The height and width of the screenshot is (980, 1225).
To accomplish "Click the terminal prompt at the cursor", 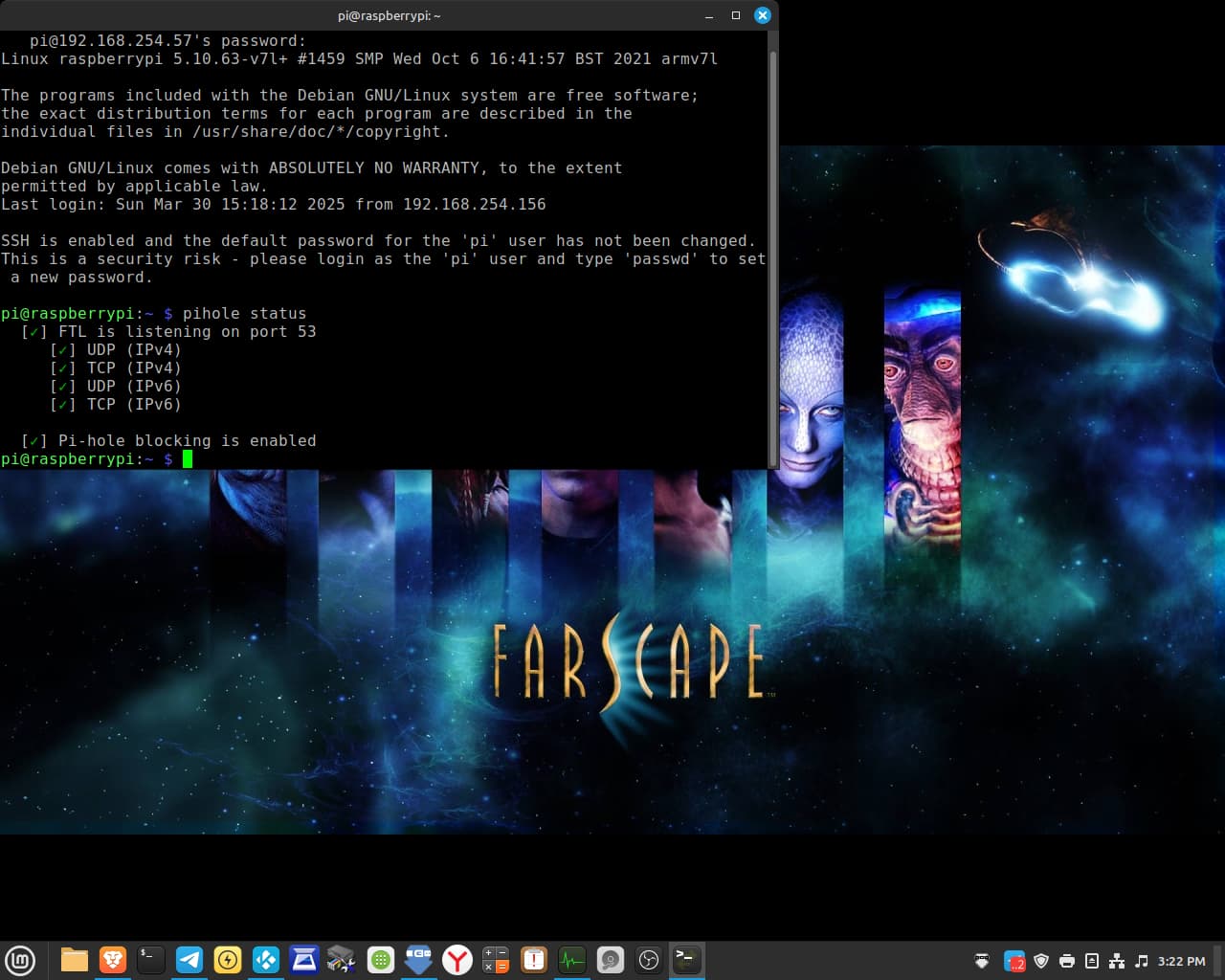I will click(188, 459).
